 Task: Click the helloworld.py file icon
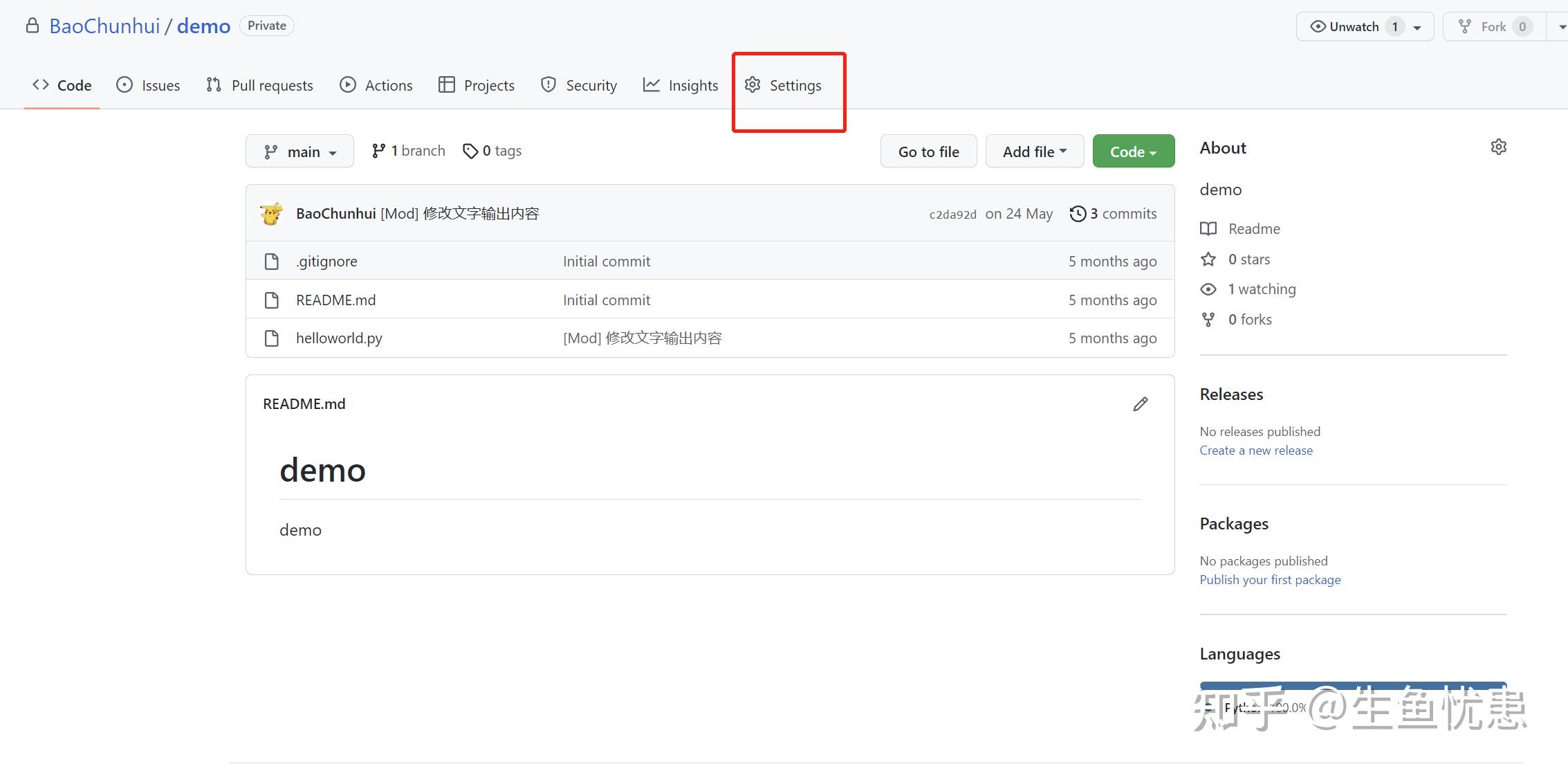coord(272,338)
